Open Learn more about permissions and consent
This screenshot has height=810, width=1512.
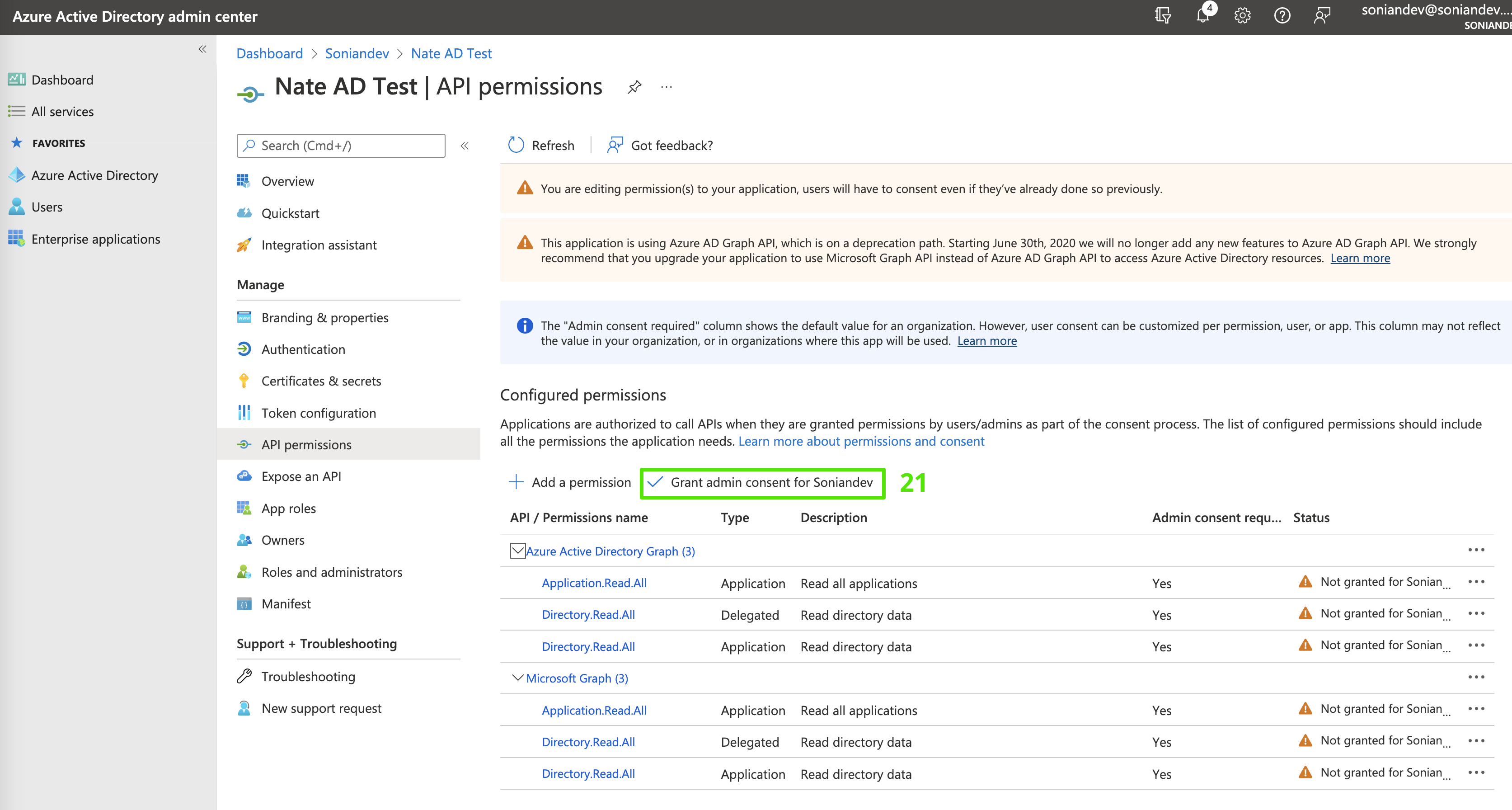(x=861, y=442)
